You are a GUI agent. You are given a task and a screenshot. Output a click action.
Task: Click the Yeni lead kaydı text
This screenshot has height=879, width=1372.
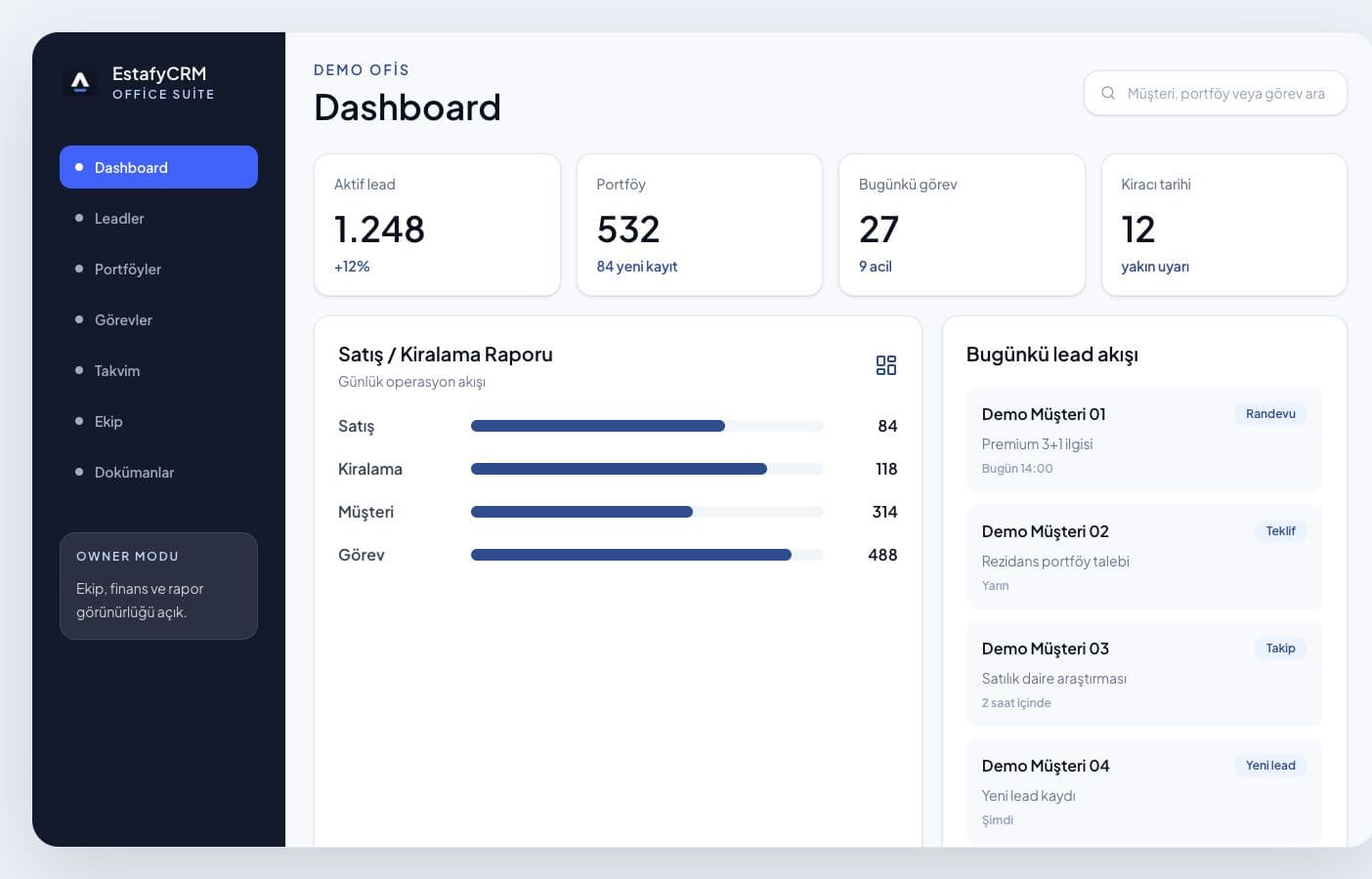[1028, 796]
